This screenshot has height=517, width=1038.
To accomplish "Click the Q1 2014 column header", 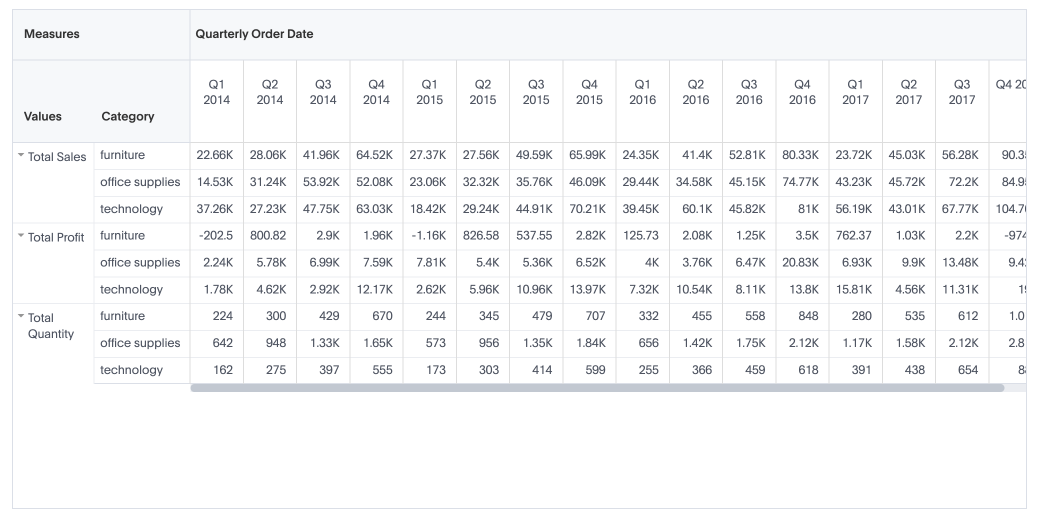I will point(216,92).
